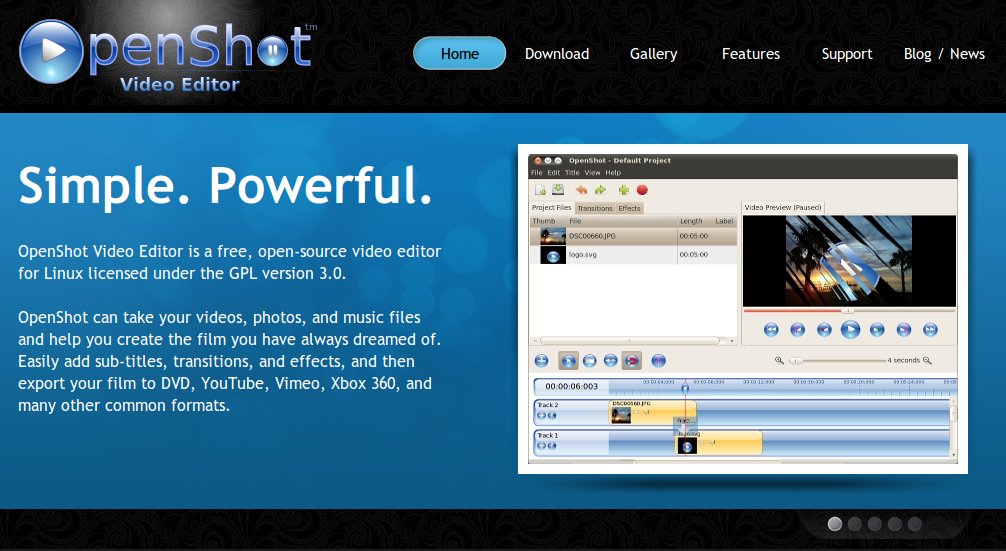Screen dimensions: 1006x551
Task: Switch to the second slideshow dot
Action: (x=855, y=524)
